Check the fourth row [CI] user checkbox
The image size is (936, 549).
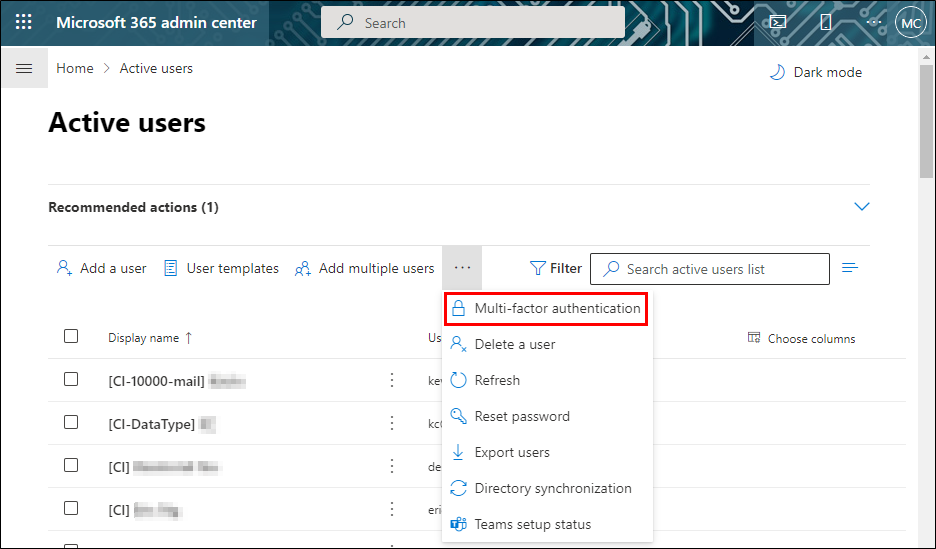pyautogui.click(x=71, y=508)
